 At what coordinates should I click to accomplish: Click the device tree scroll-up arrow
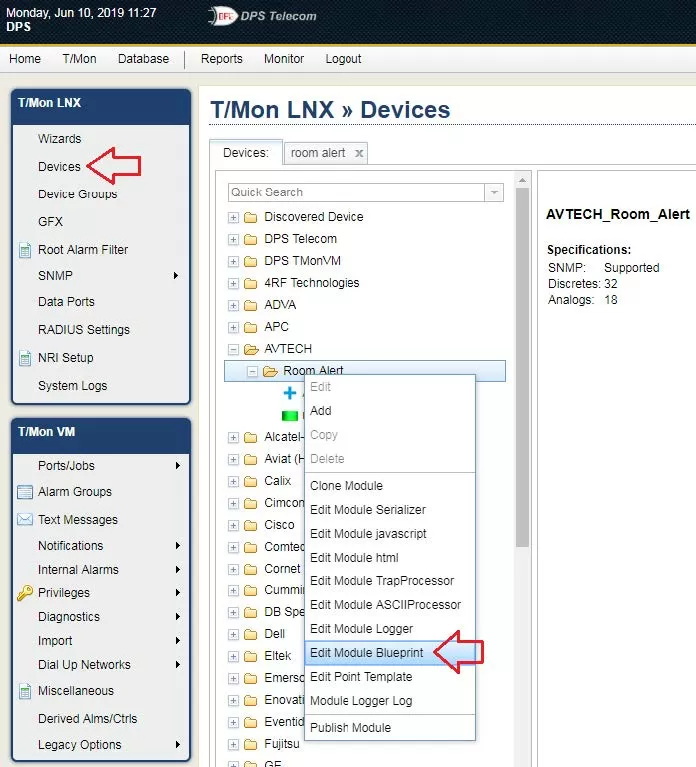point(522,180)
